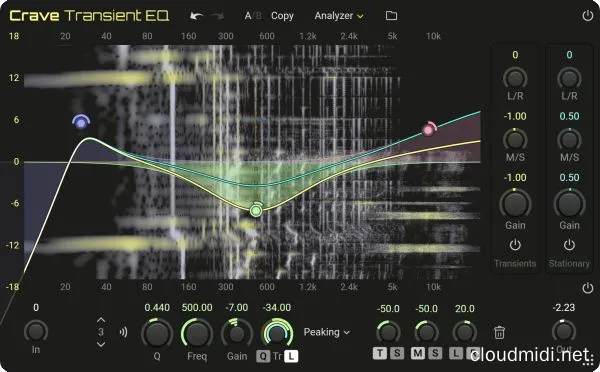This screenshot has height=372, width=600.
Task: Click the undo arrow icon
Action: [196, 16]
